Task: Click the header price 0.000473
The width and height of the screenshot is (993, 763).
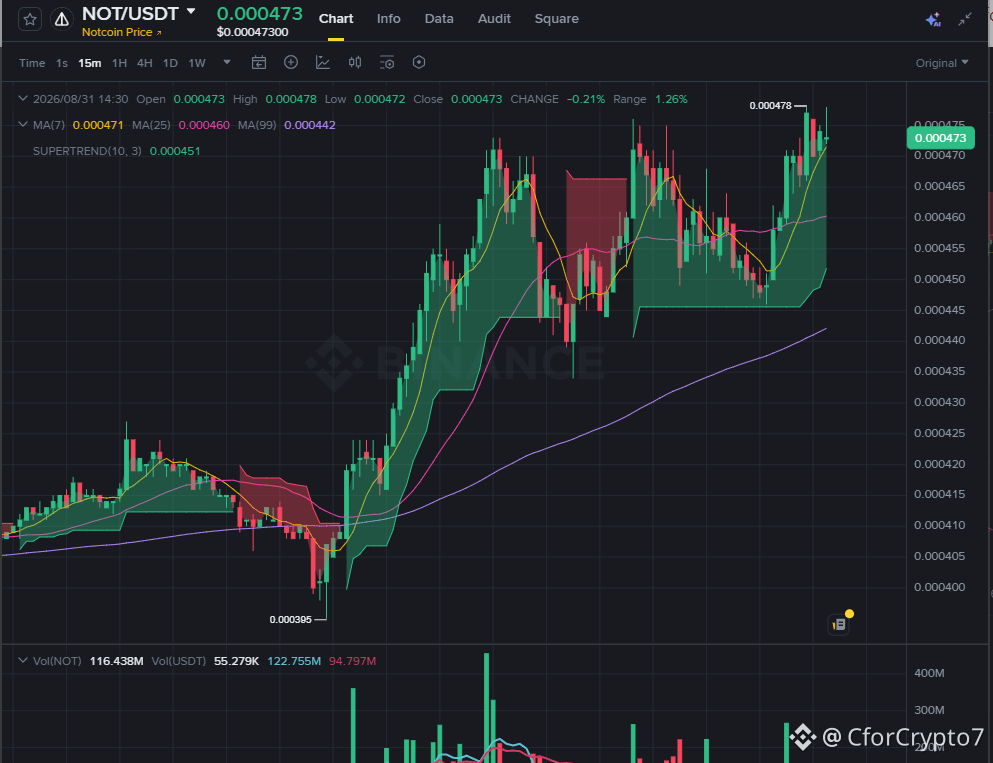Action: [x=260, y=13]
